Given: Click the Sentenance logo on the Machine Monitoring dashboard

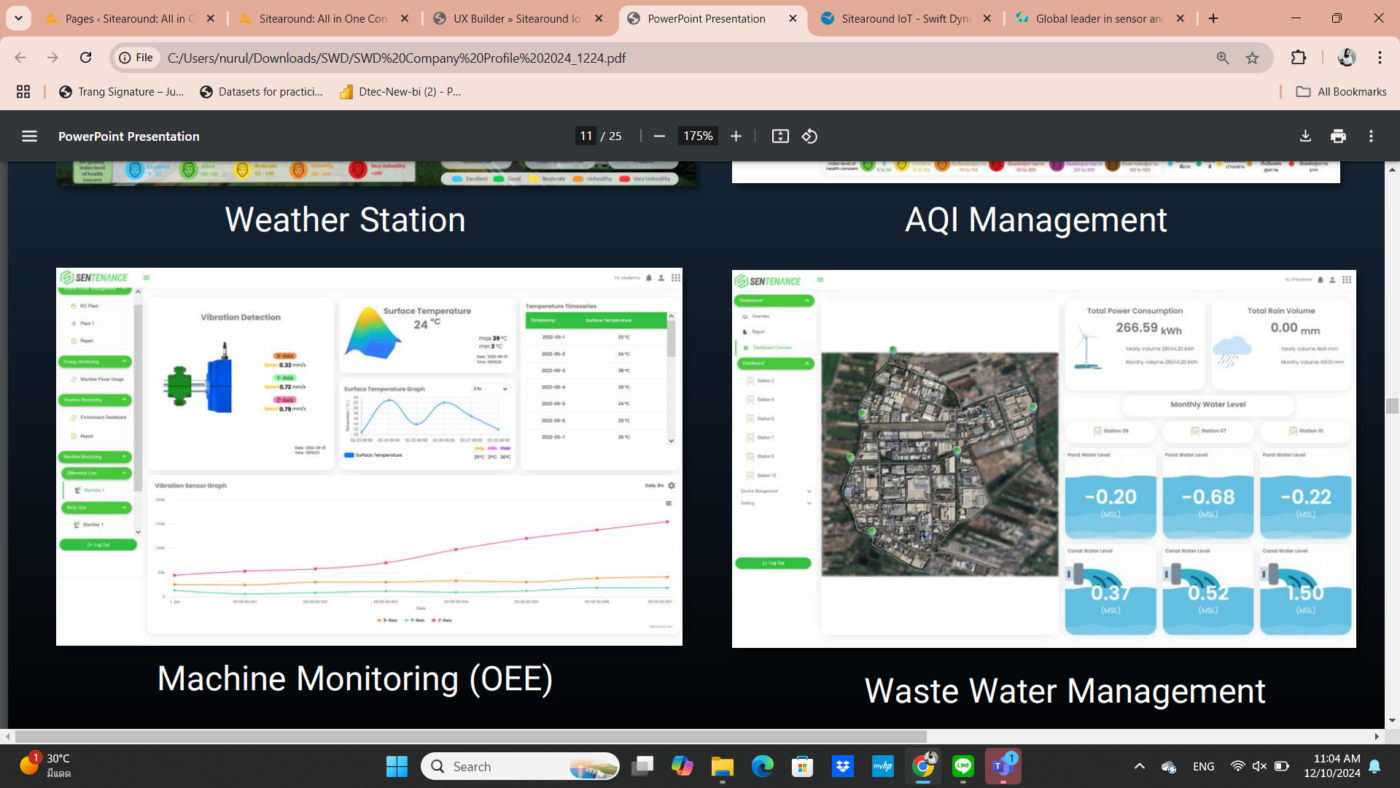Looking at the screenshot, I should [x=95, y=277].
